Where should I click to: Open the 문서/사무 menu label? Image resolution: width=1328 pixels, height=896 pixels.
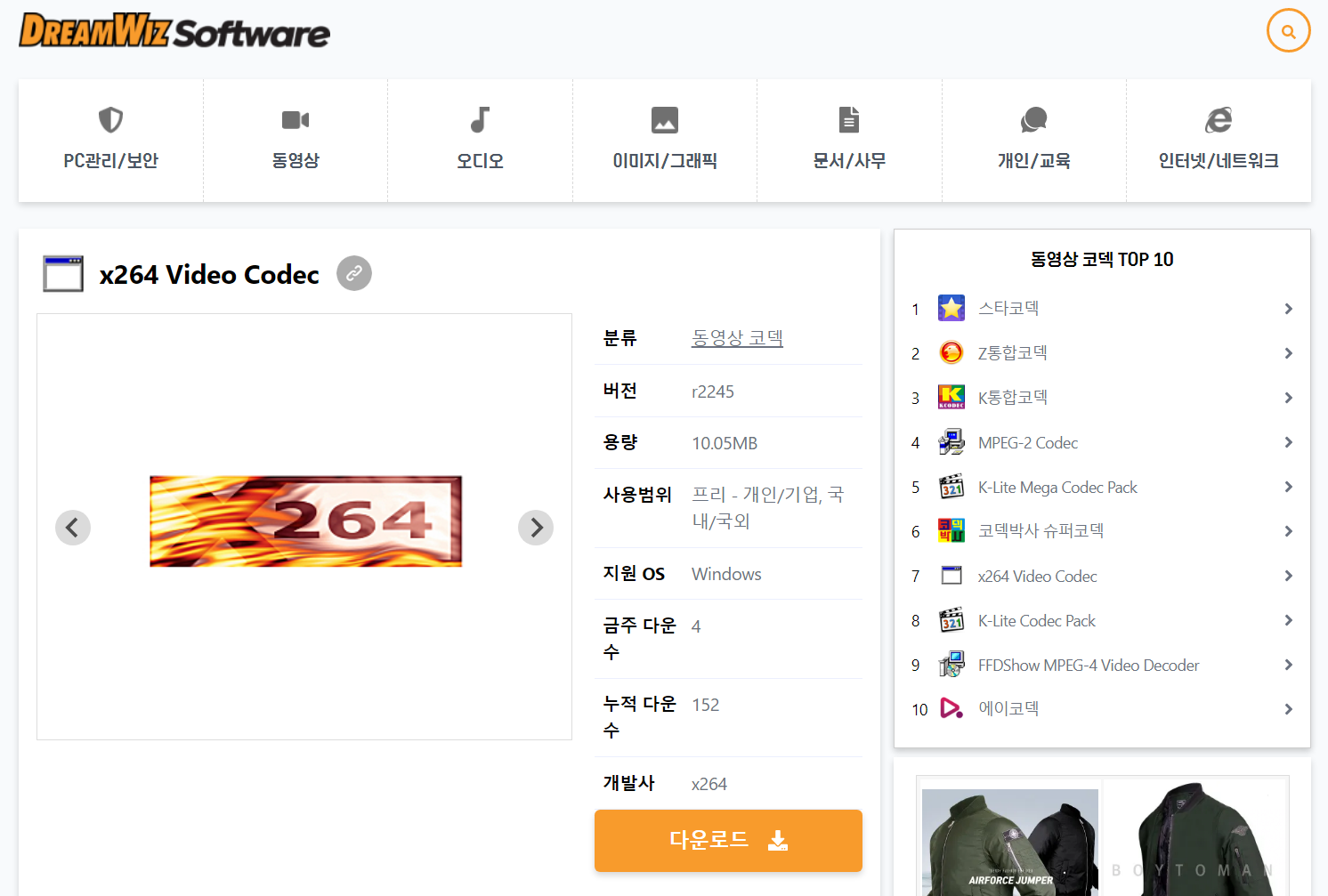[x=849, y=161]
